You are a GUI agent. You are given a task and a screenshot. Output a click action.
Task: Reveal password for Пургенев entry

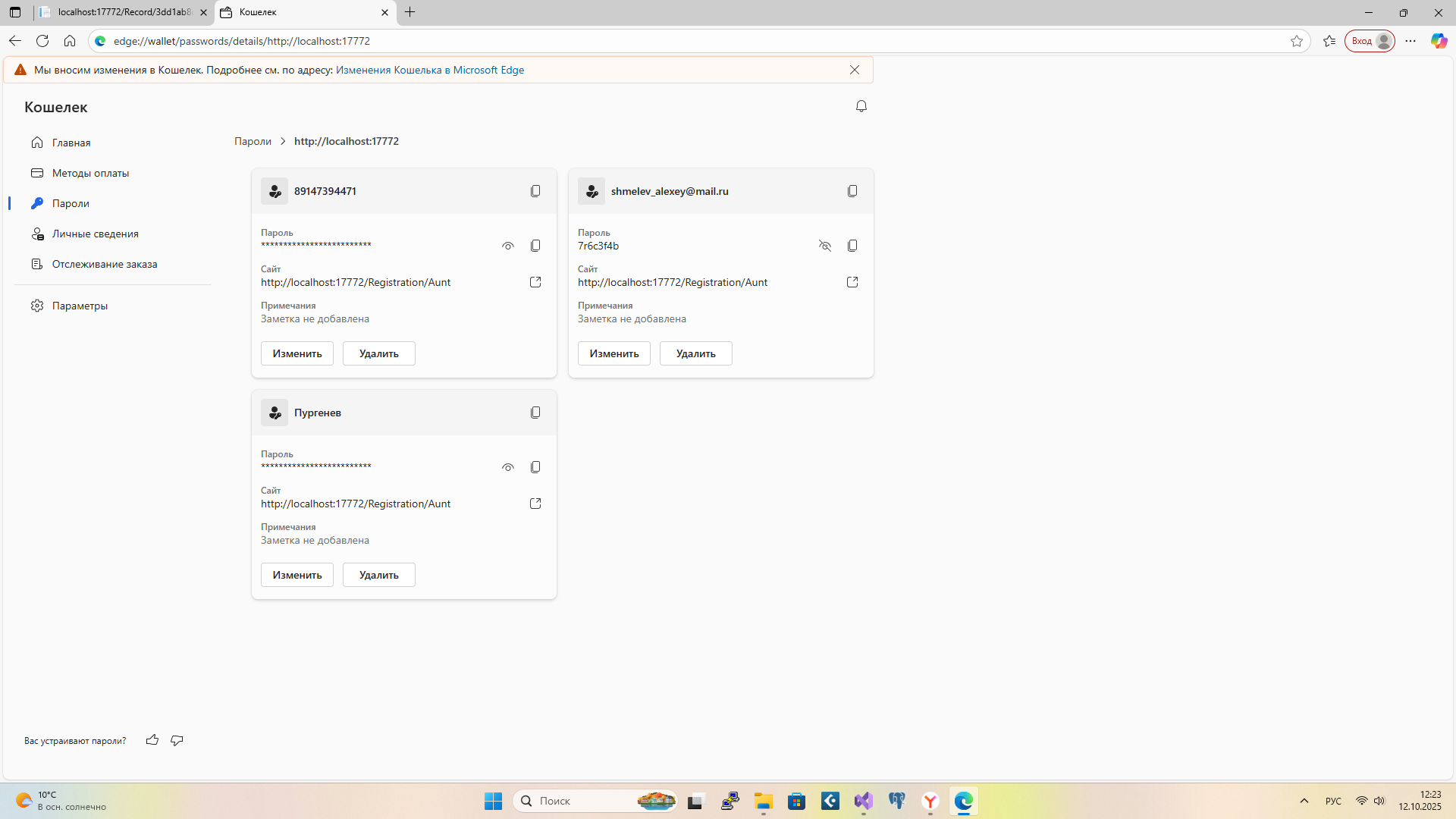tap(508, 467)
